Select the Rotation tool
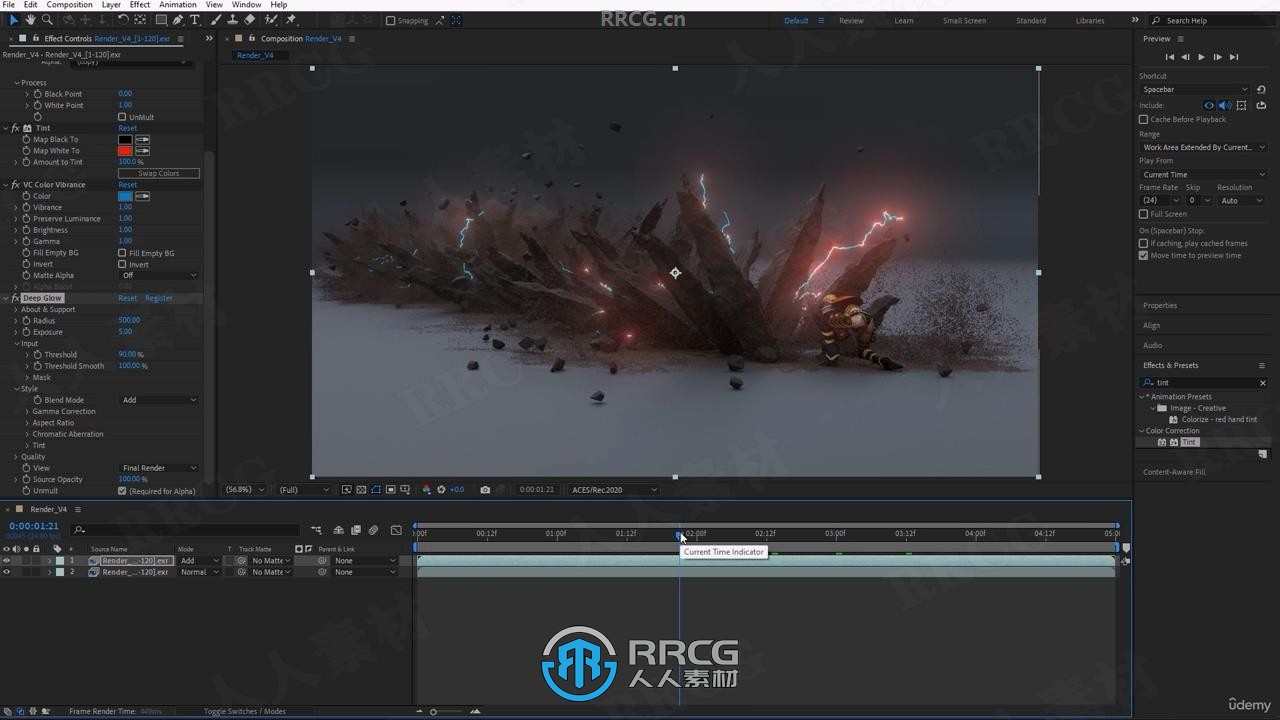Viewport: 1280px width, 720px height. (123, 20)
